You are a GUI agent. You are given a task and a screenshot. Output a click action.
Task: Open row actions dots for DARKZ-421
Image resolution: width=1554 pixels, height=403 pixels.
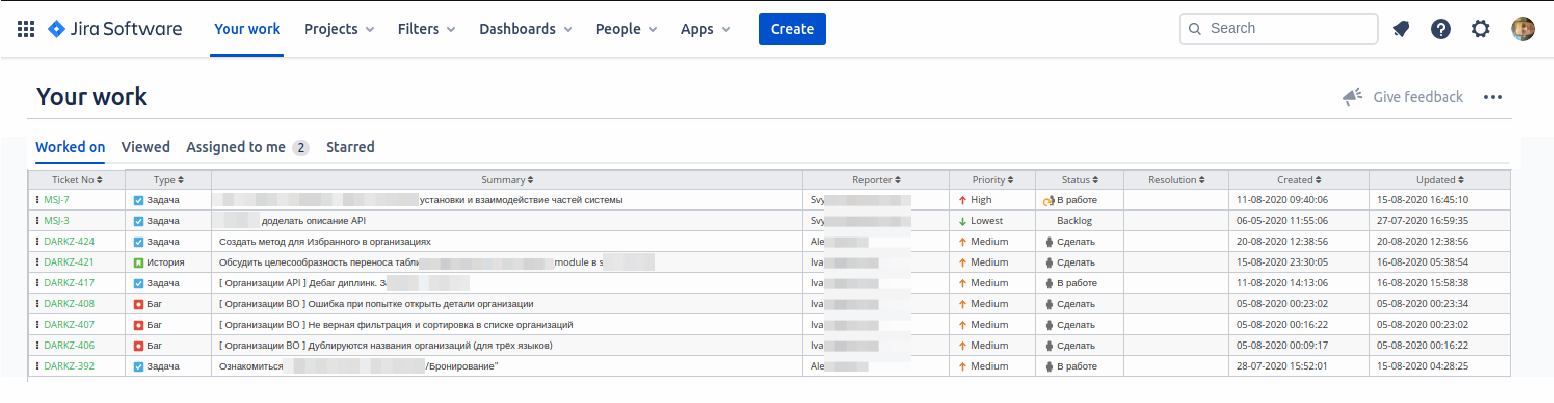pos(37,262)
